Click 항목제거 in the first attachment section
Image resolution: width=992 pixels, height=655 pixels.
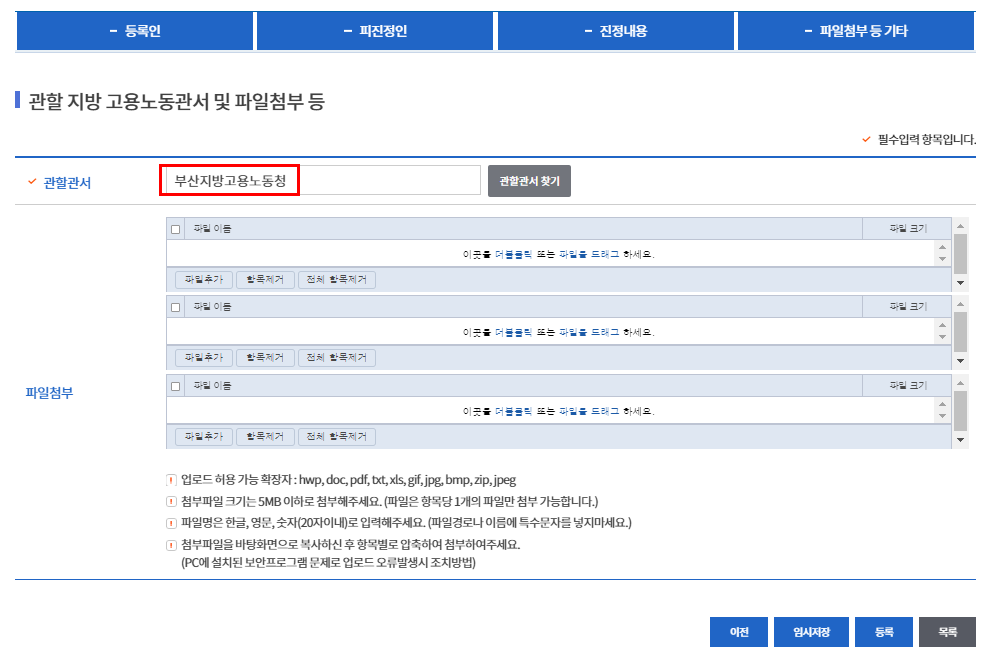266,278
